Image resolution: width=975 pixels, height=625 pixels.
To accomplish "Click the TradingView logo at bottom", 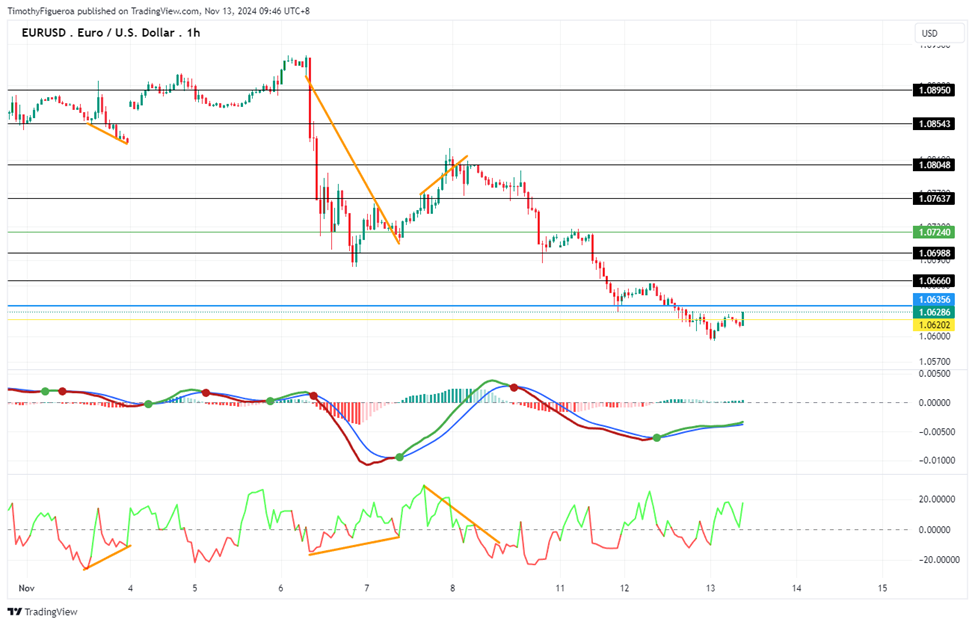I will 42,612.
